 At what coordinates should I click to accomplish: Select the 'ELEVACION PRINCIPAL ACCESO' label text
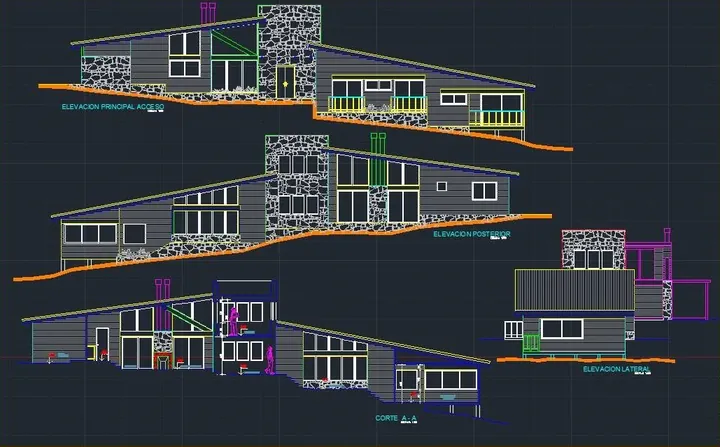(x=112, y=107)
